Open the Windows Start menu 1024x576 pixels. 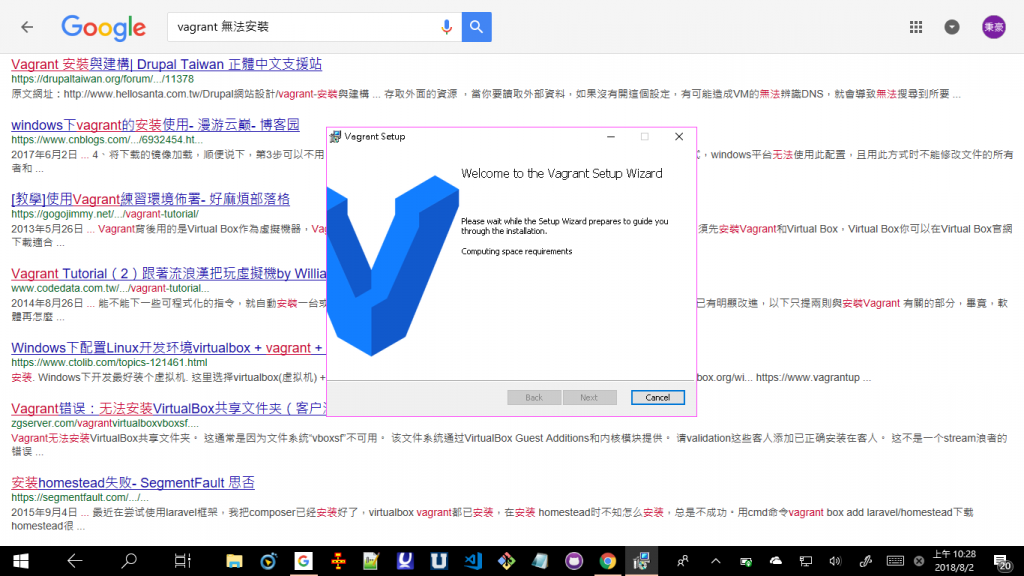click(20, 561)
